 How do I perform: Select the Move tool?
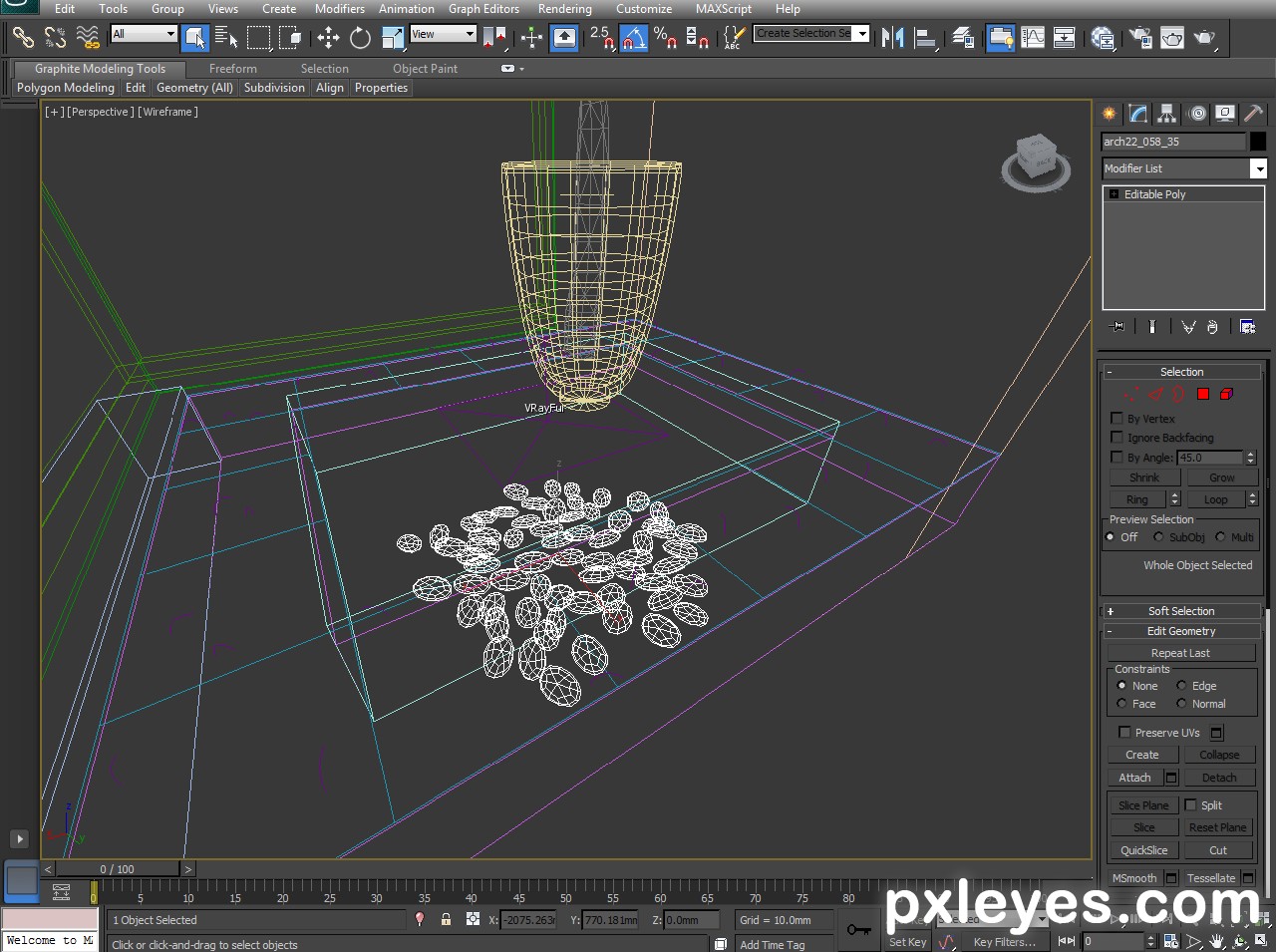pyautogui.click(x=328, y=38)
